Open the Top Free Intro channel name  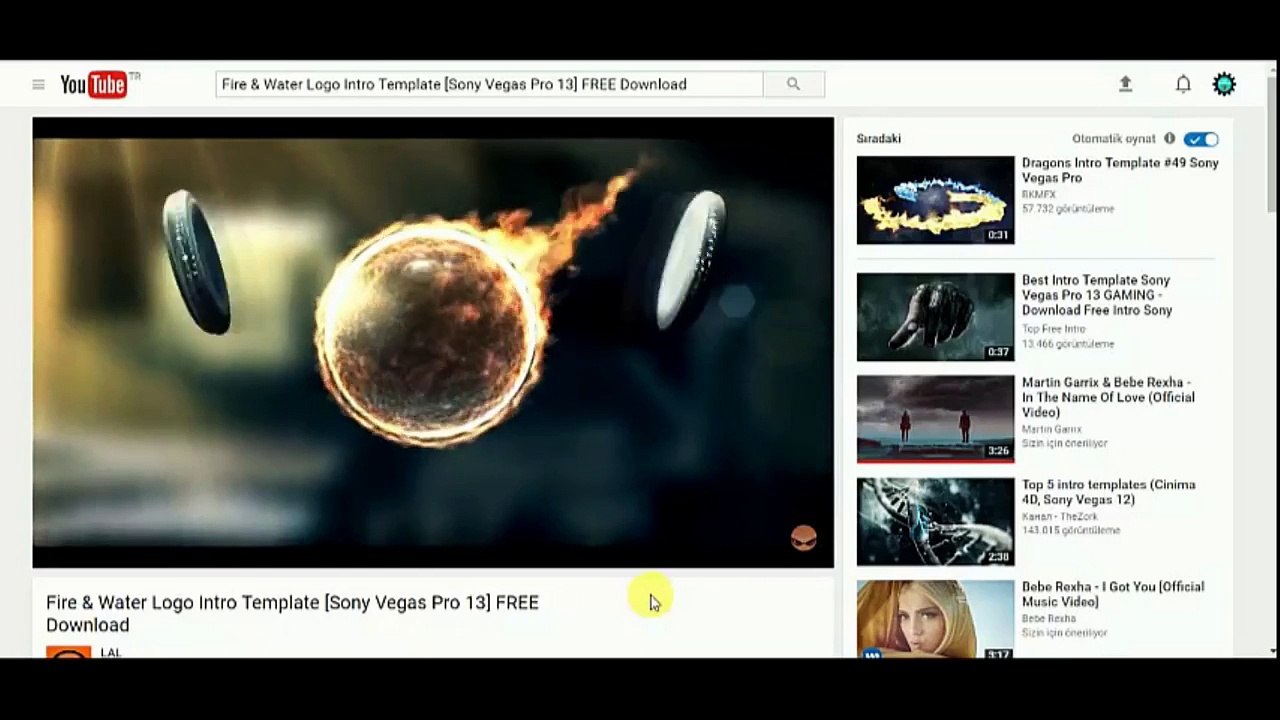(1053, 329)
